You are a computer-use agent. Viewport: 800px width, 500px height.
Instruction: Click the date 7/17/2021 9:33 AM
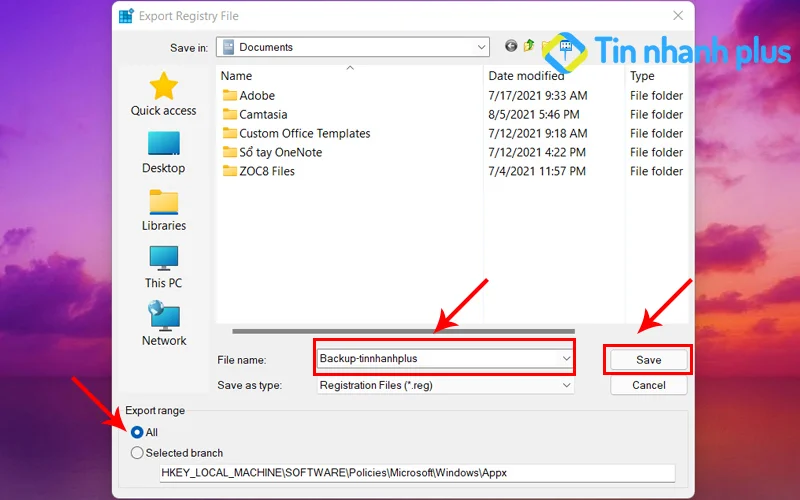pos(538,95)
